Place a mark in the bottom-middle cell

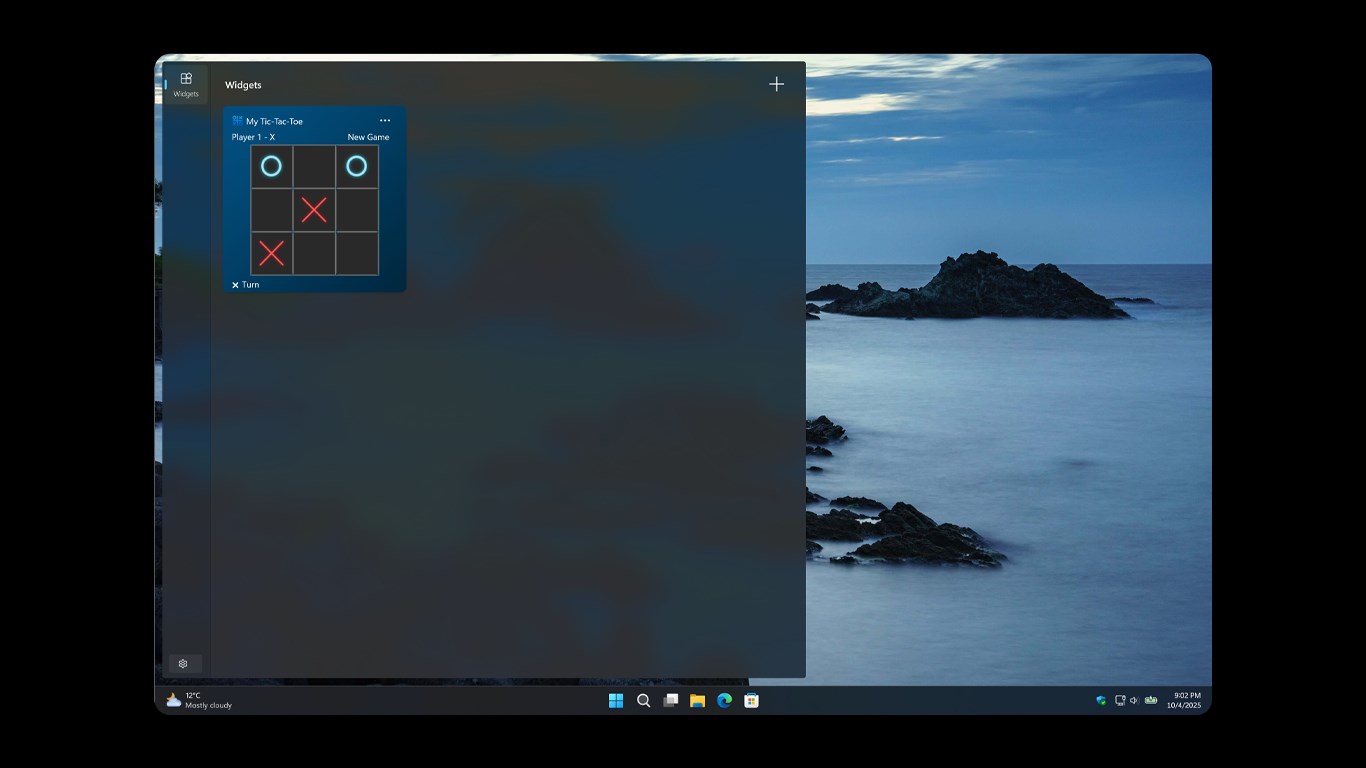(314, 253)
